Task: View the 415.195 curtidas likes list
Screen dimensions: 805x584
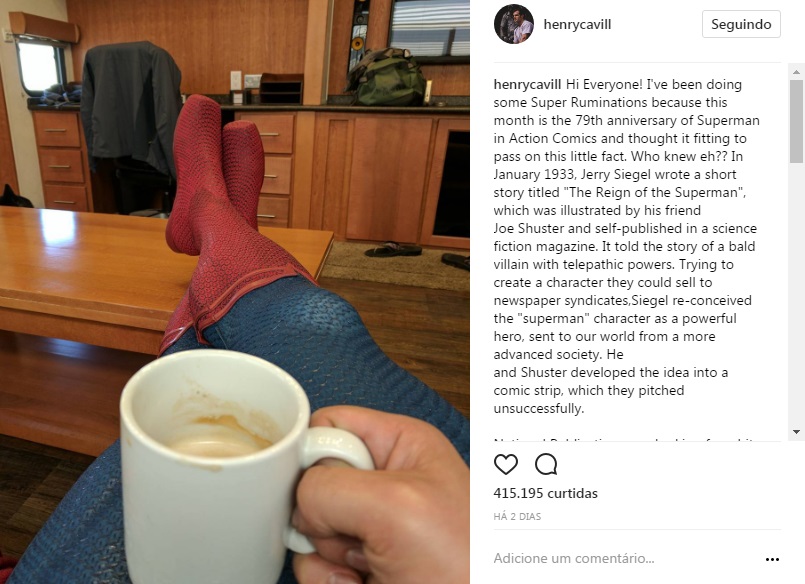Action: (x=545, y=493)
